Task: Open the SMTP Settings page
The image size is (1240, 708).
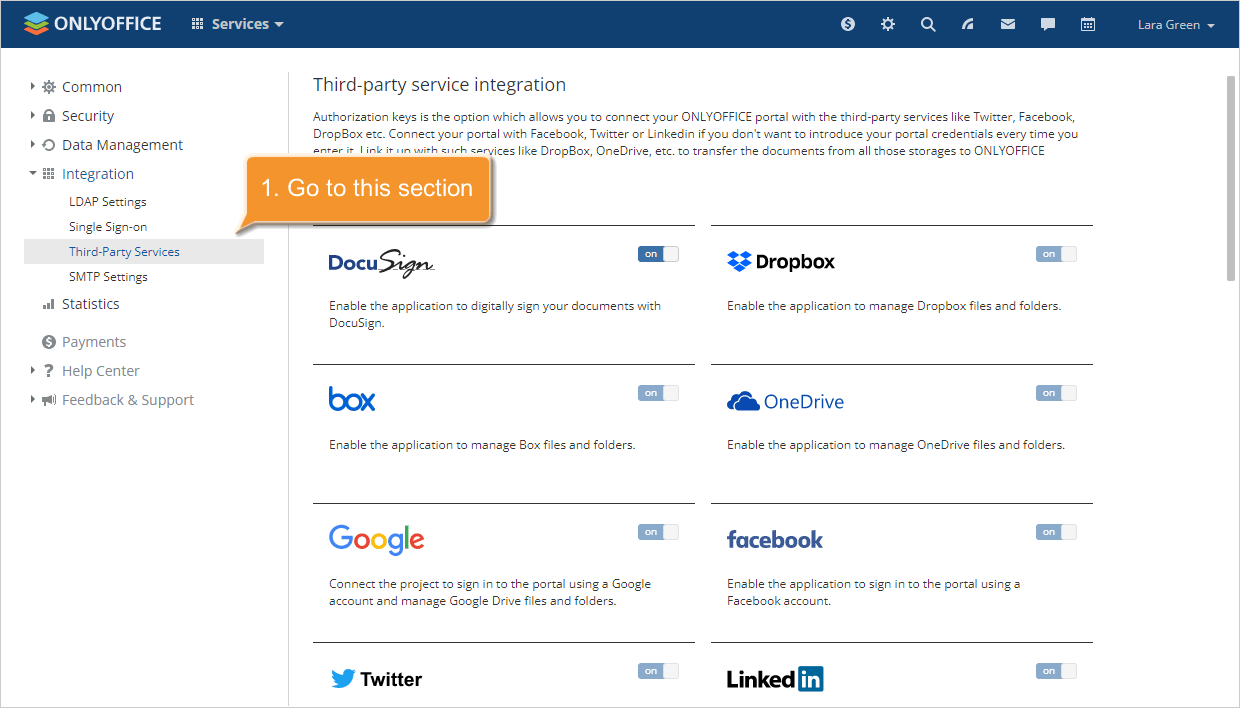Action: tap(108, 276)
